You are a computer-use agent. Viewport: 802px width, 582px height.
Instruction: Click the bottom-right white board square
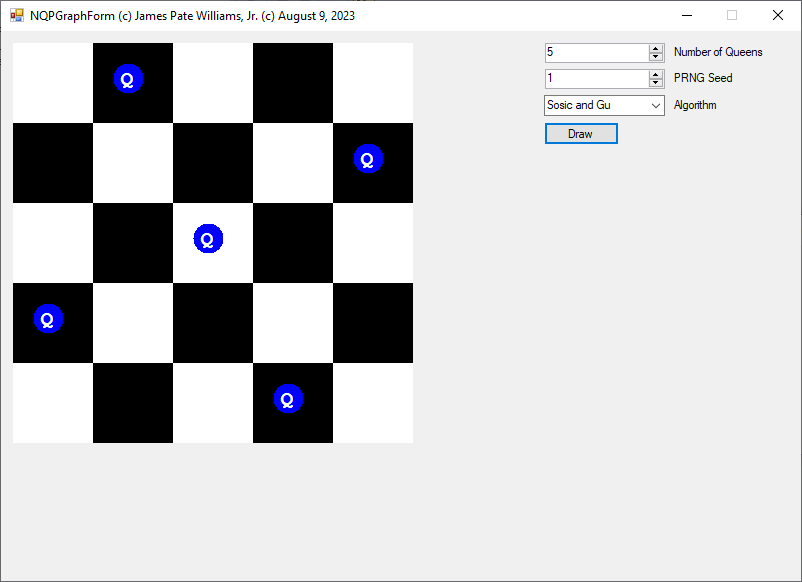(x=373, y=403)
